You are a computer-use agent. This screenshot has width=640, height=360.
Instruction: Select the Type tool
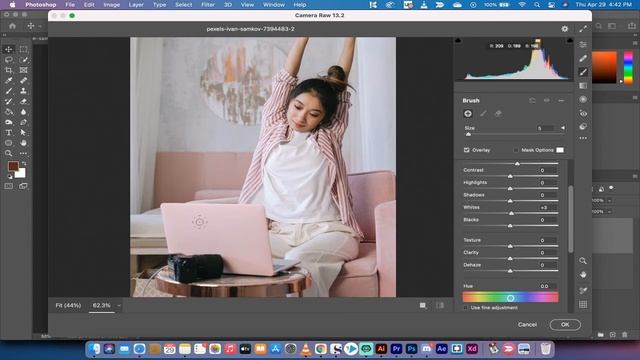[9, 133]
